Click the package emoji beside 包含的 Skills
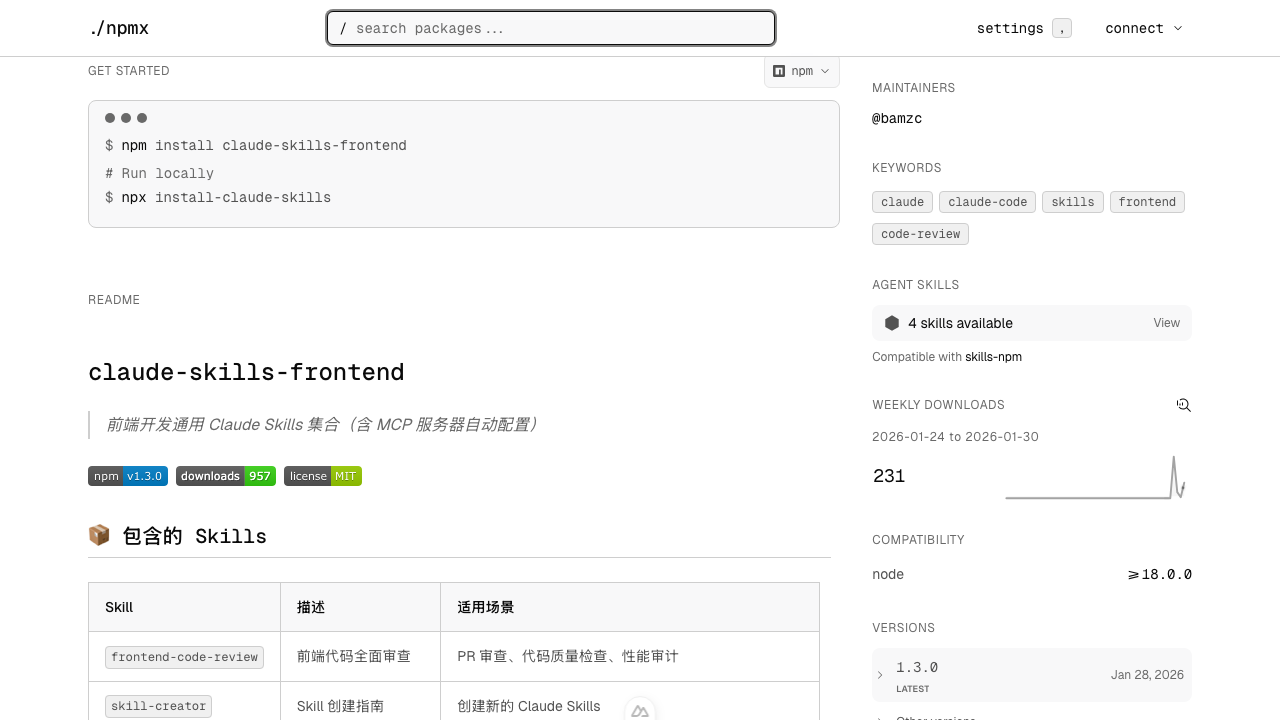Screen dimensions: 1280x720 coord(99,535)
